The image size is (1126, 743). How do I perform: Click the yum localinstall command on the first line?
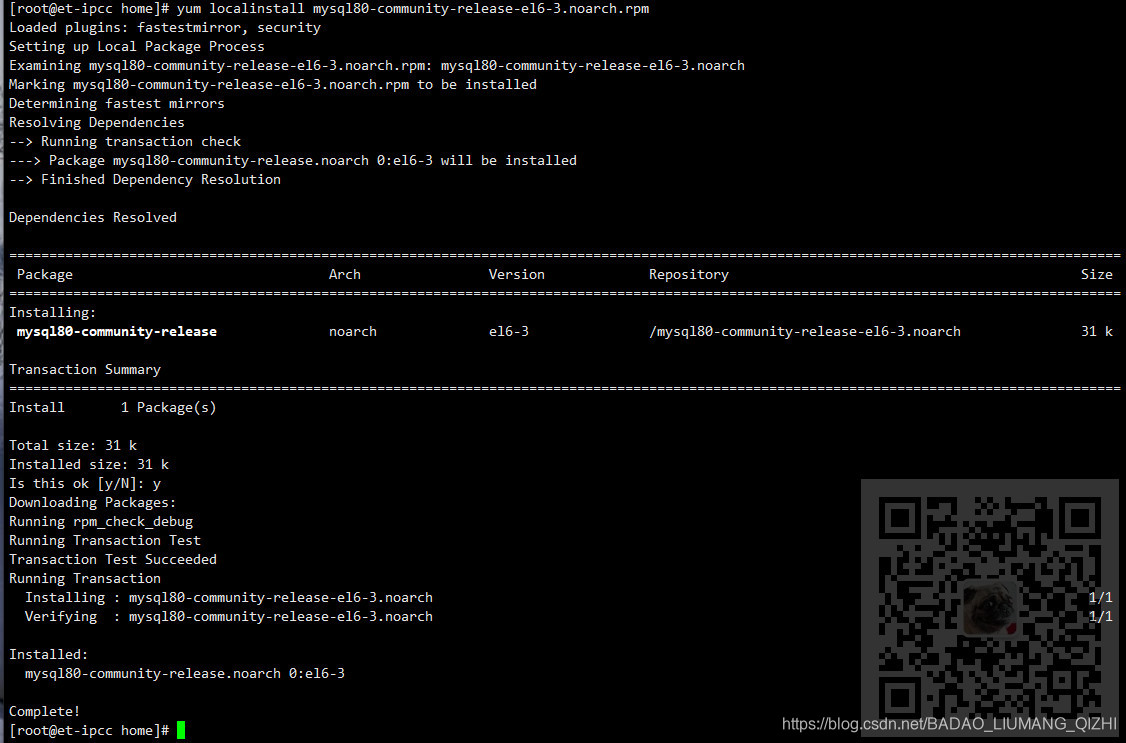(x=413, y=9)
